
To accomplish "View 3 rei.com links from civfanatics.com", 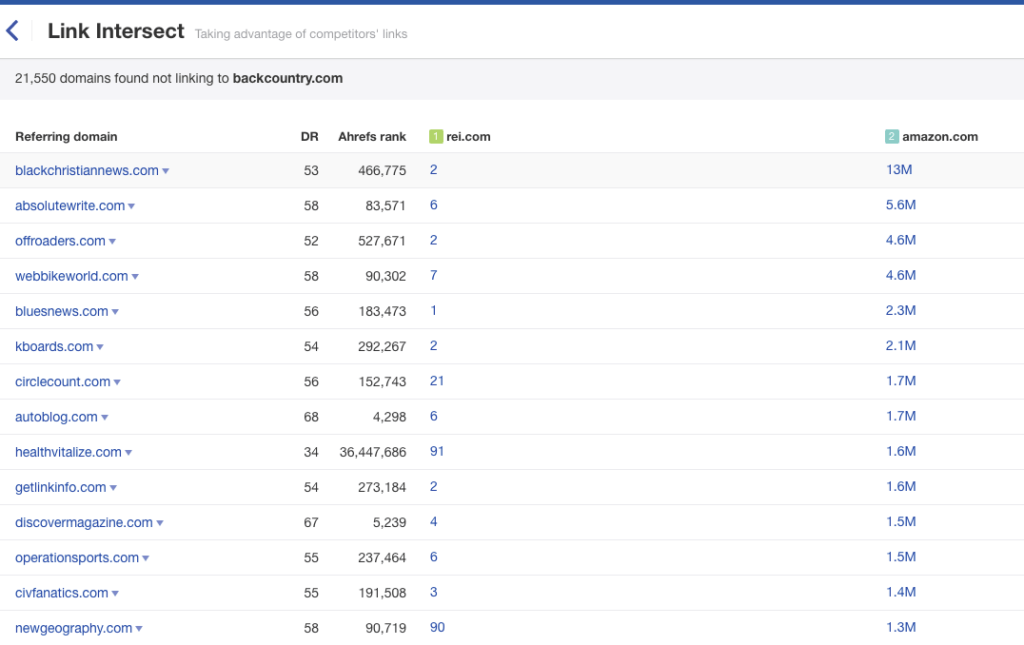I will 434,593.
